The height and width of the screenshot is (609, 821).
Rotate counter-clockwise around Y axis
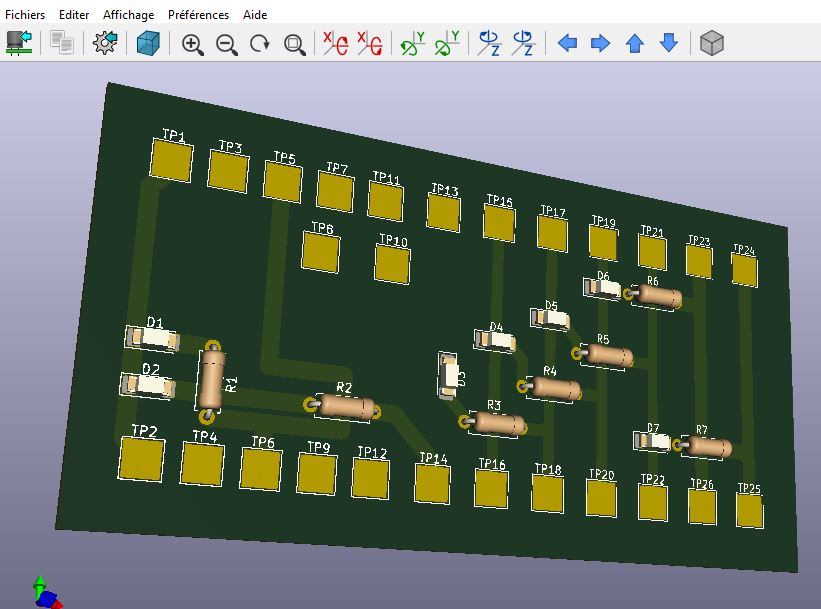click(x=446, y=44)
